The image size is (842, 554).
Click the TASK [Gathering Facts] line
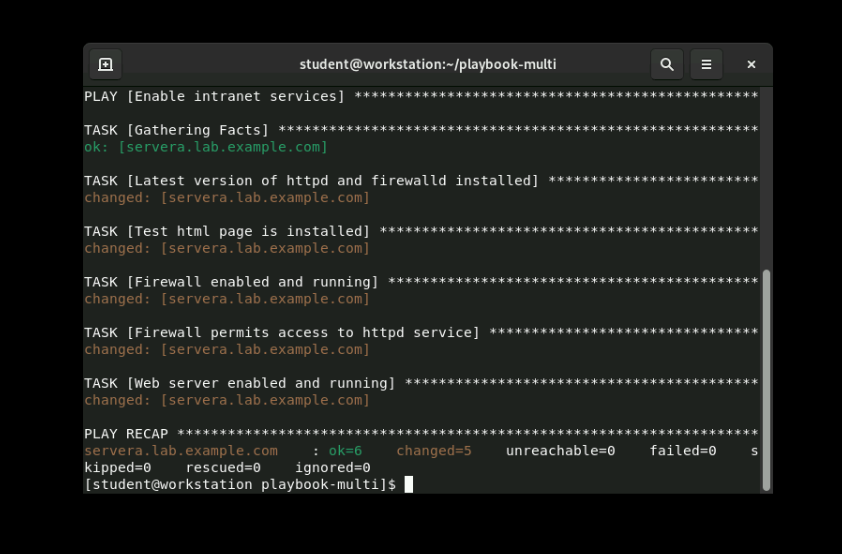tap(421, 130)
